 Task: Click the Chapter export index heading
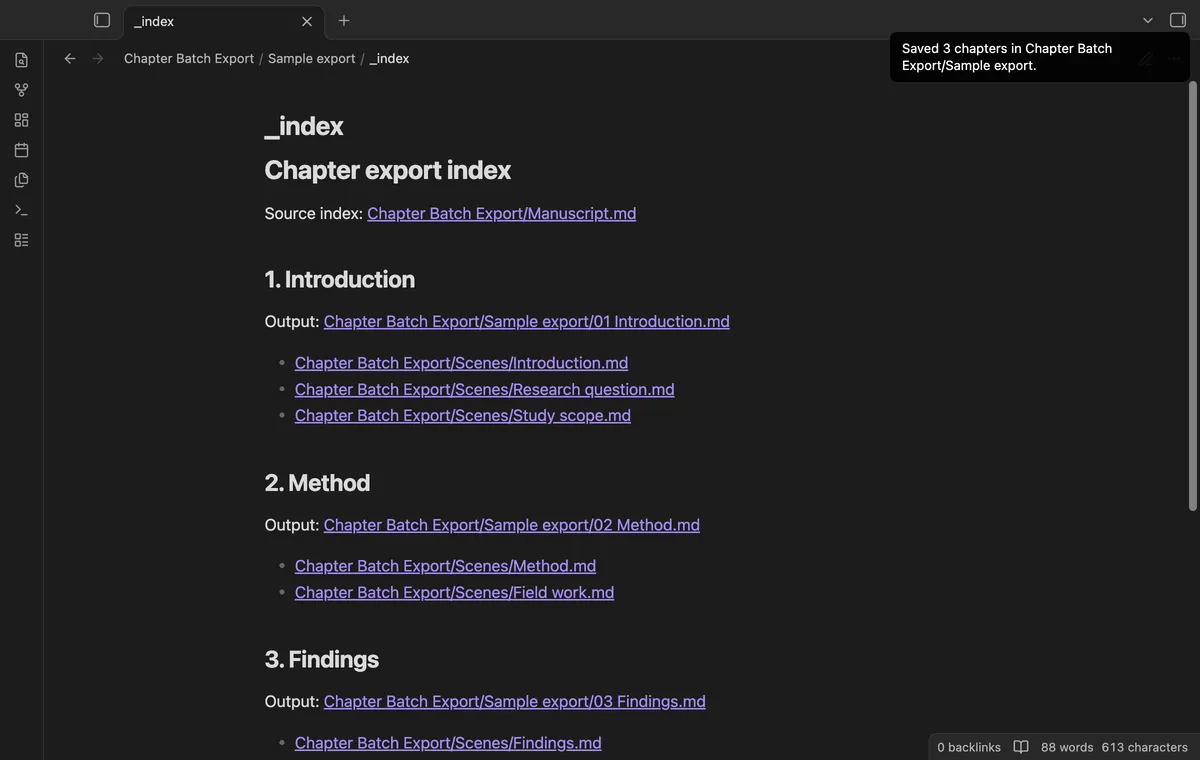click(388, 170)
